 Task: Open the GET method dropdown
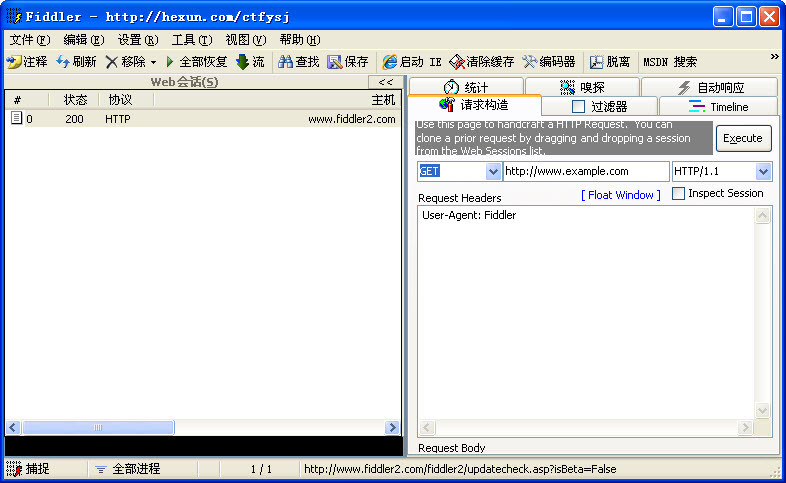(x=493, y=171)
